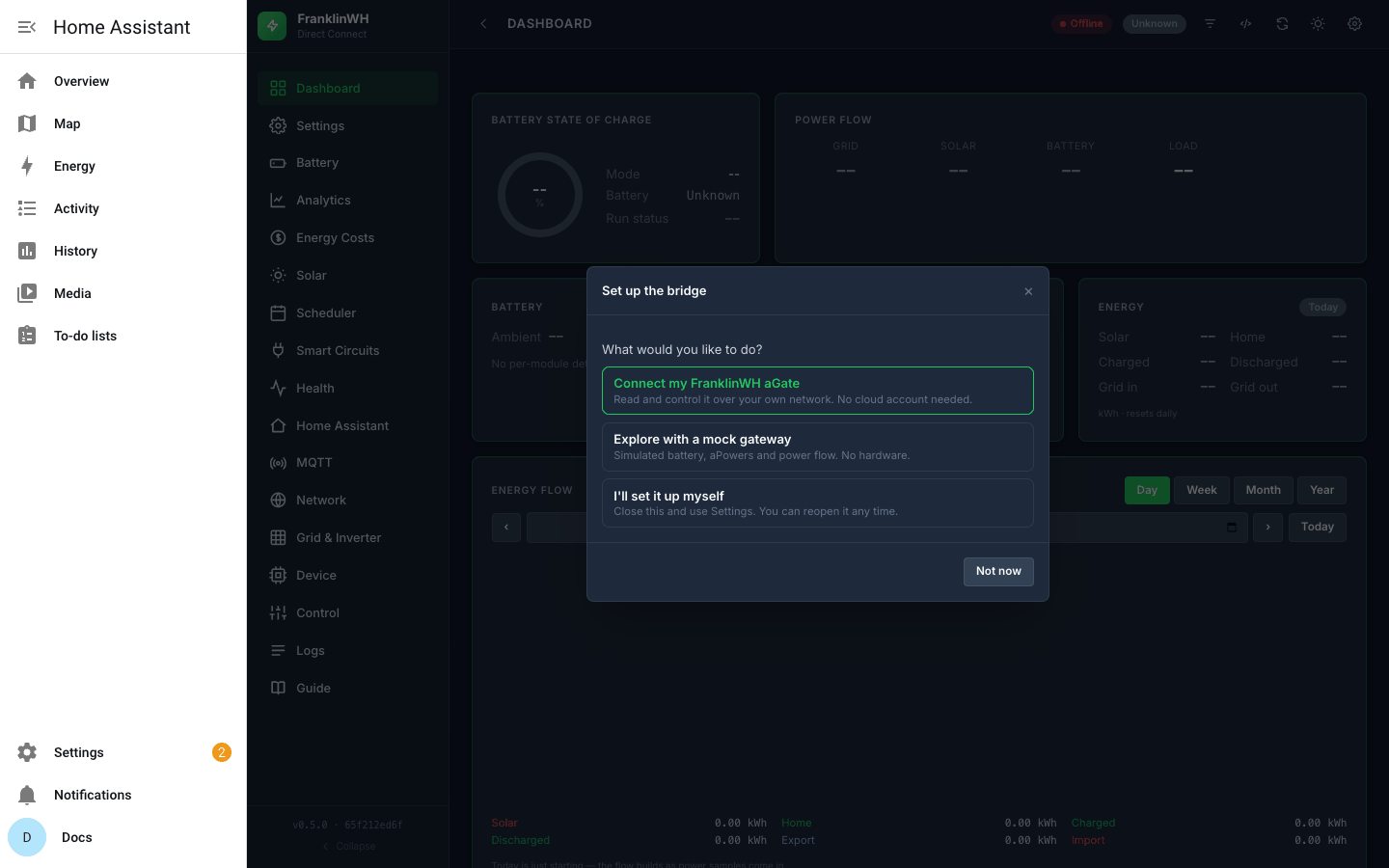
Task: Open the Media page
Action: [123, 293]
